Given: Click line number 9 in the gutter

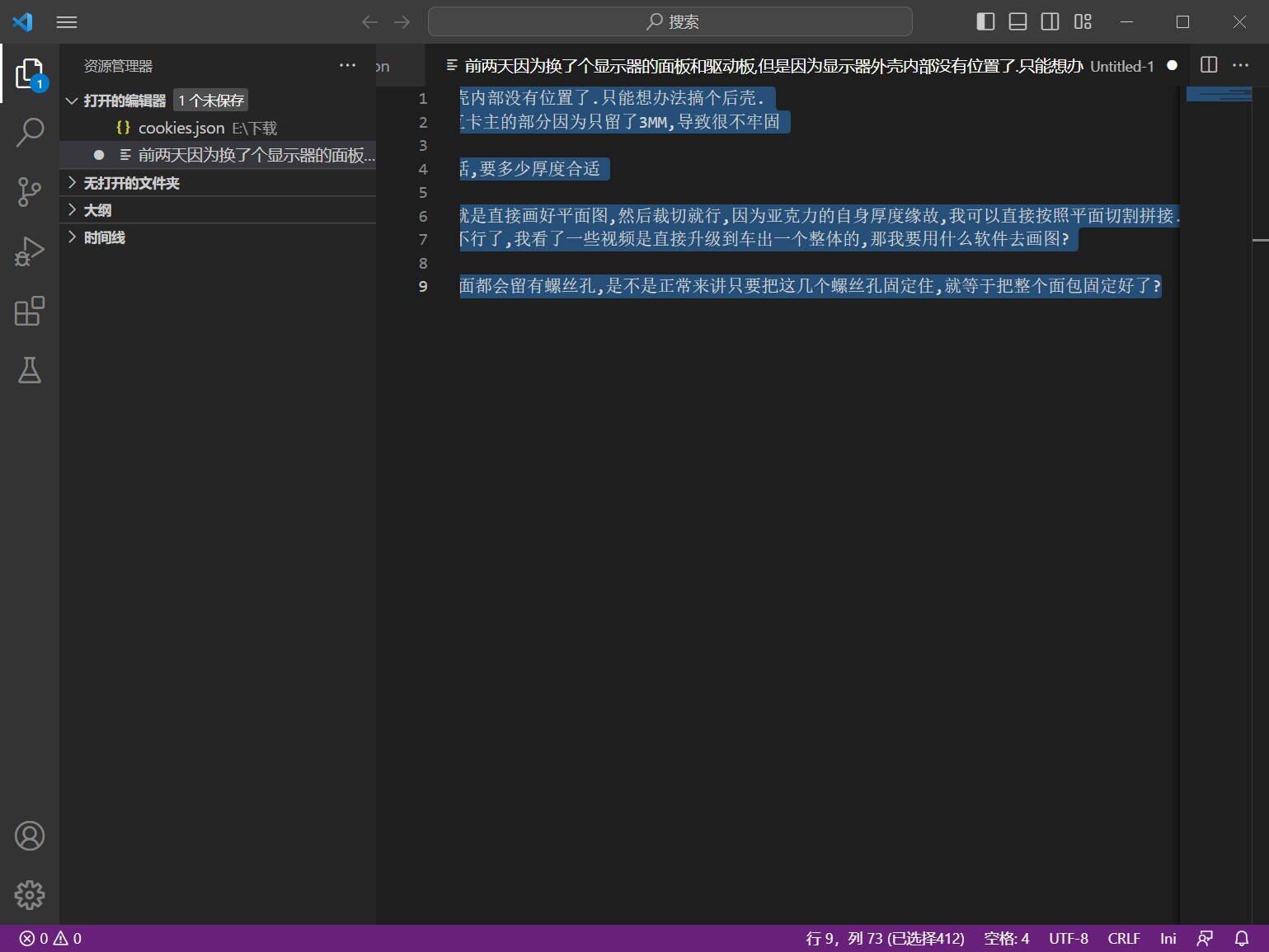Looking at the screenshot, I should tap(423, 286).
